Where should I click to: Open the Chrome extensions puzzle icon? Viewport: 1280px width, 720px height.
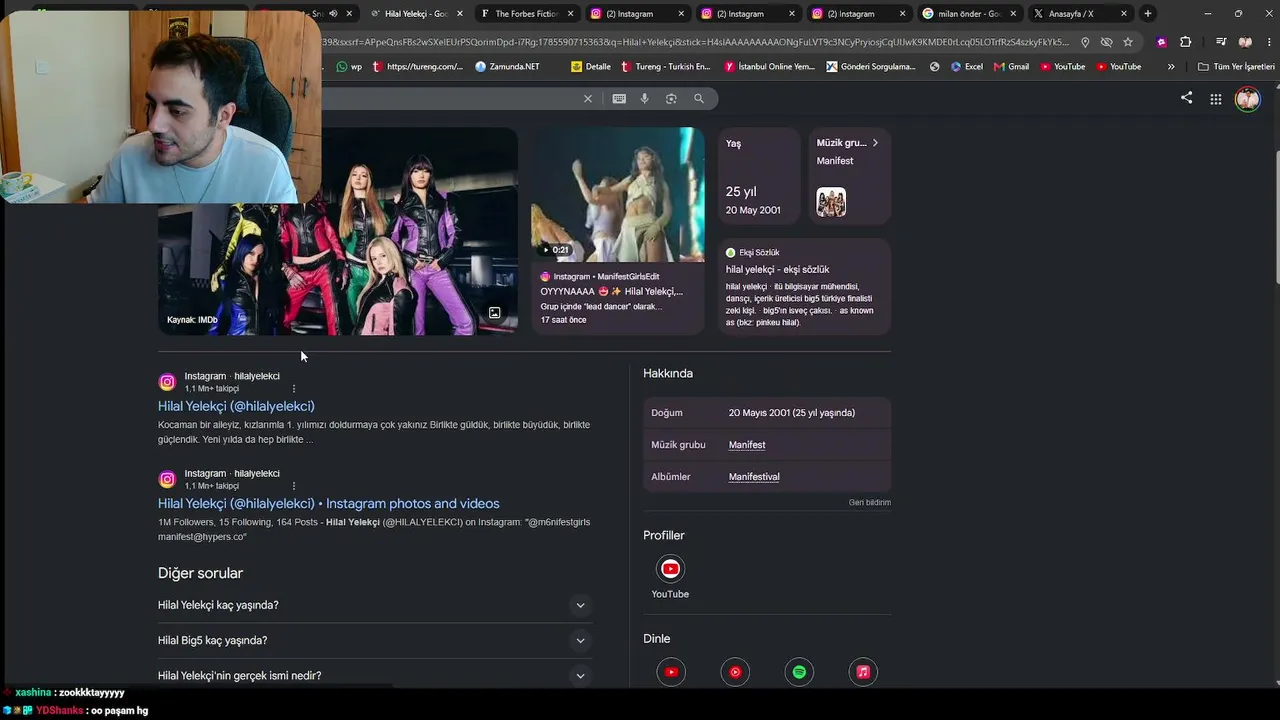(1185, 42)
